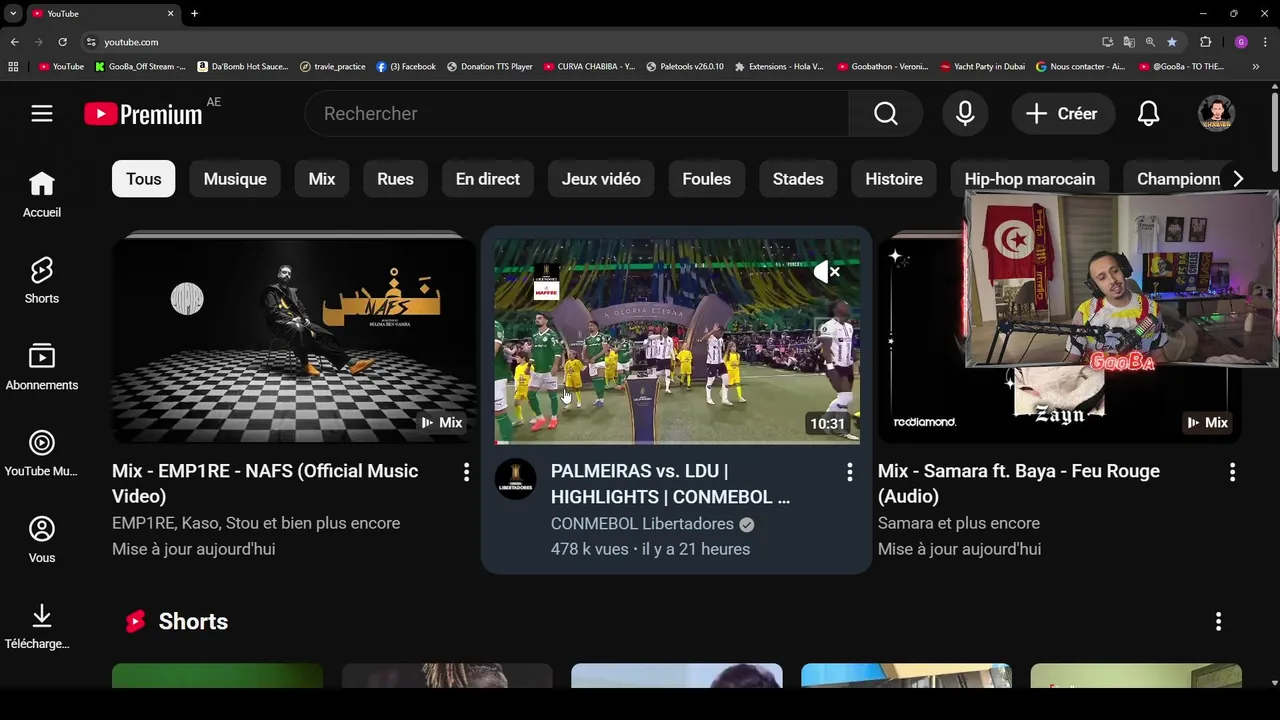Start voice search with microphone icon
Viewport: 1280px width, 720px height.
pyautogui.click(x=965, y=114)
